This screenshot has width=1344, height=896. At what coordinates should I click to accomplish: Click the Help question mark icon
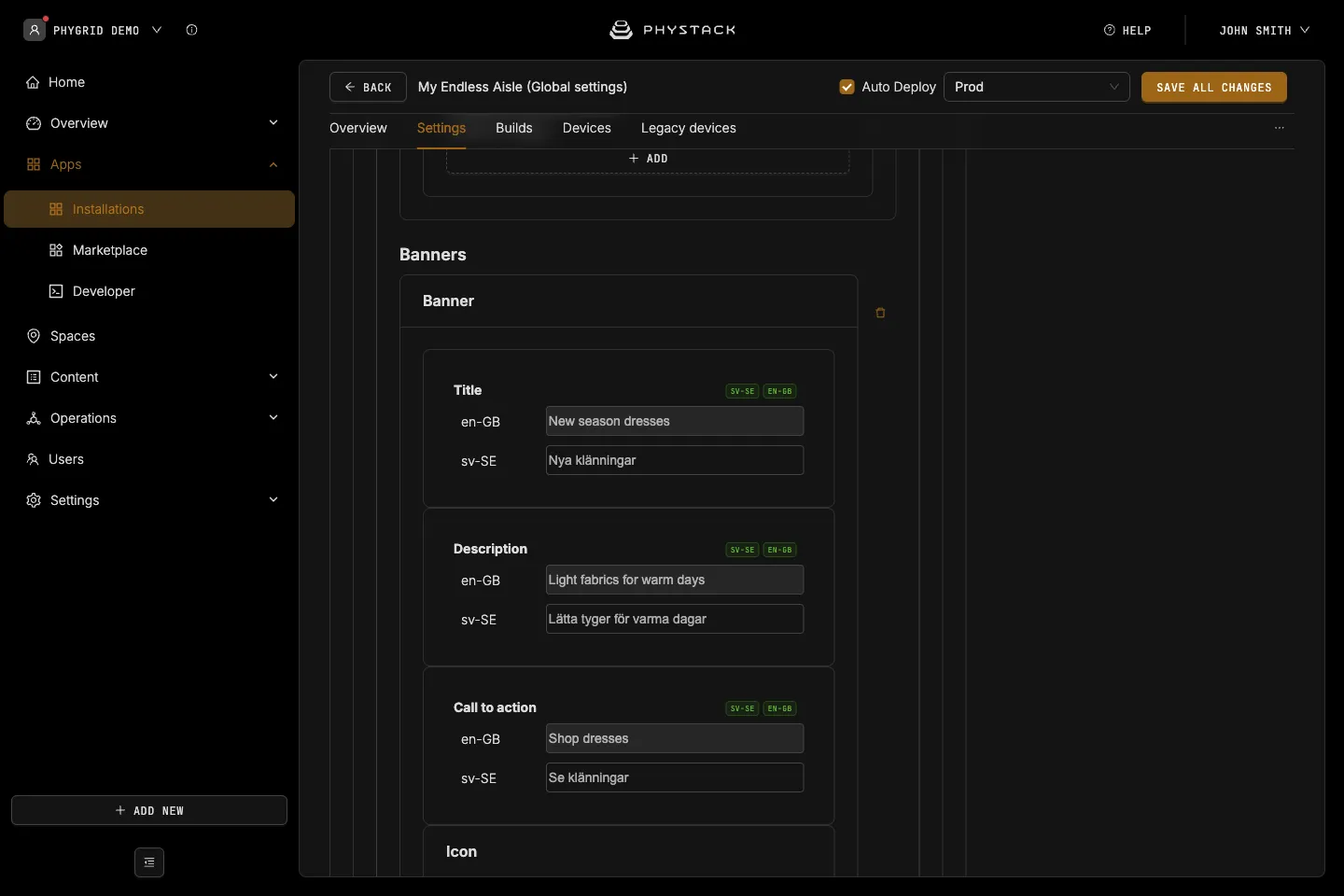coord(1110,30)
